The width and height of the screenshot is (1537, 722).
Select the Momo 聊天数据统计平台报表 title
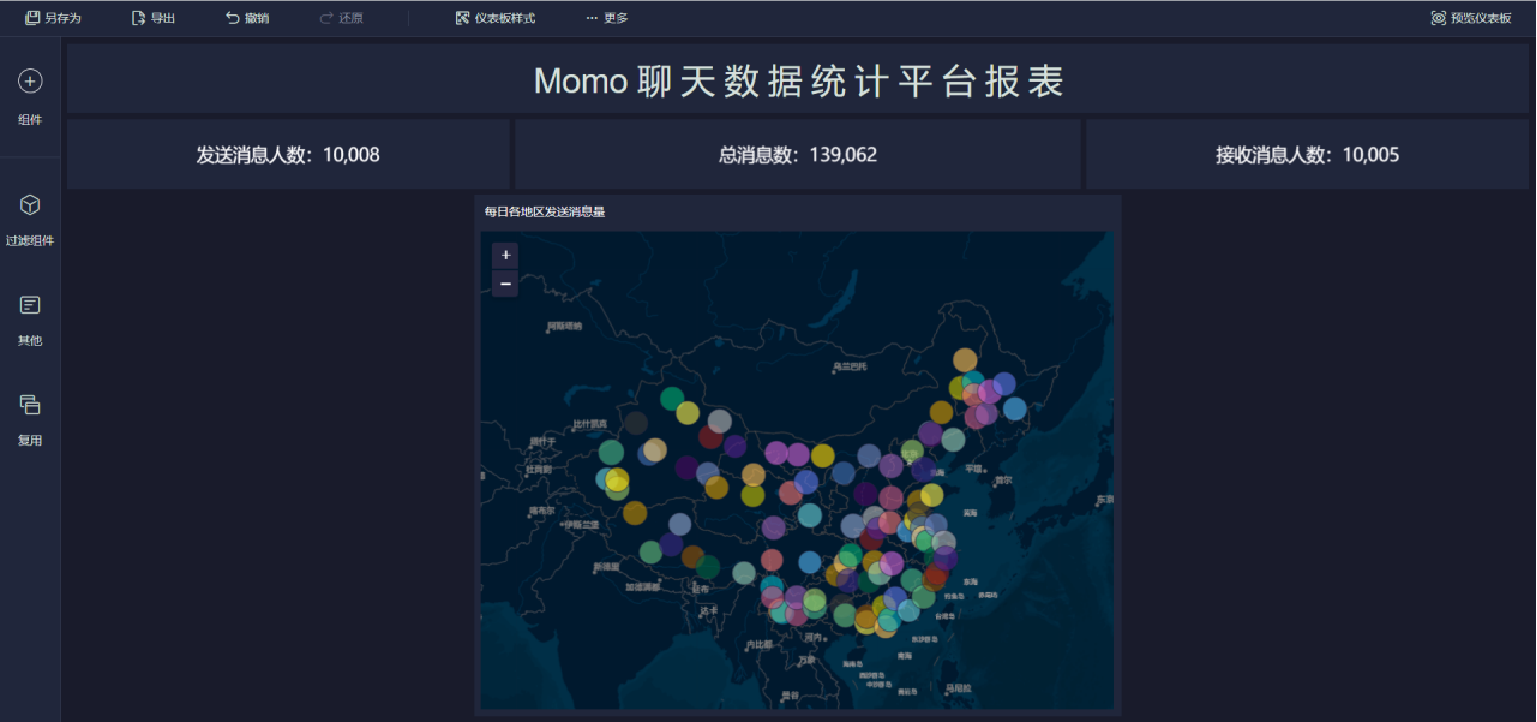click(x=798, y=81)
